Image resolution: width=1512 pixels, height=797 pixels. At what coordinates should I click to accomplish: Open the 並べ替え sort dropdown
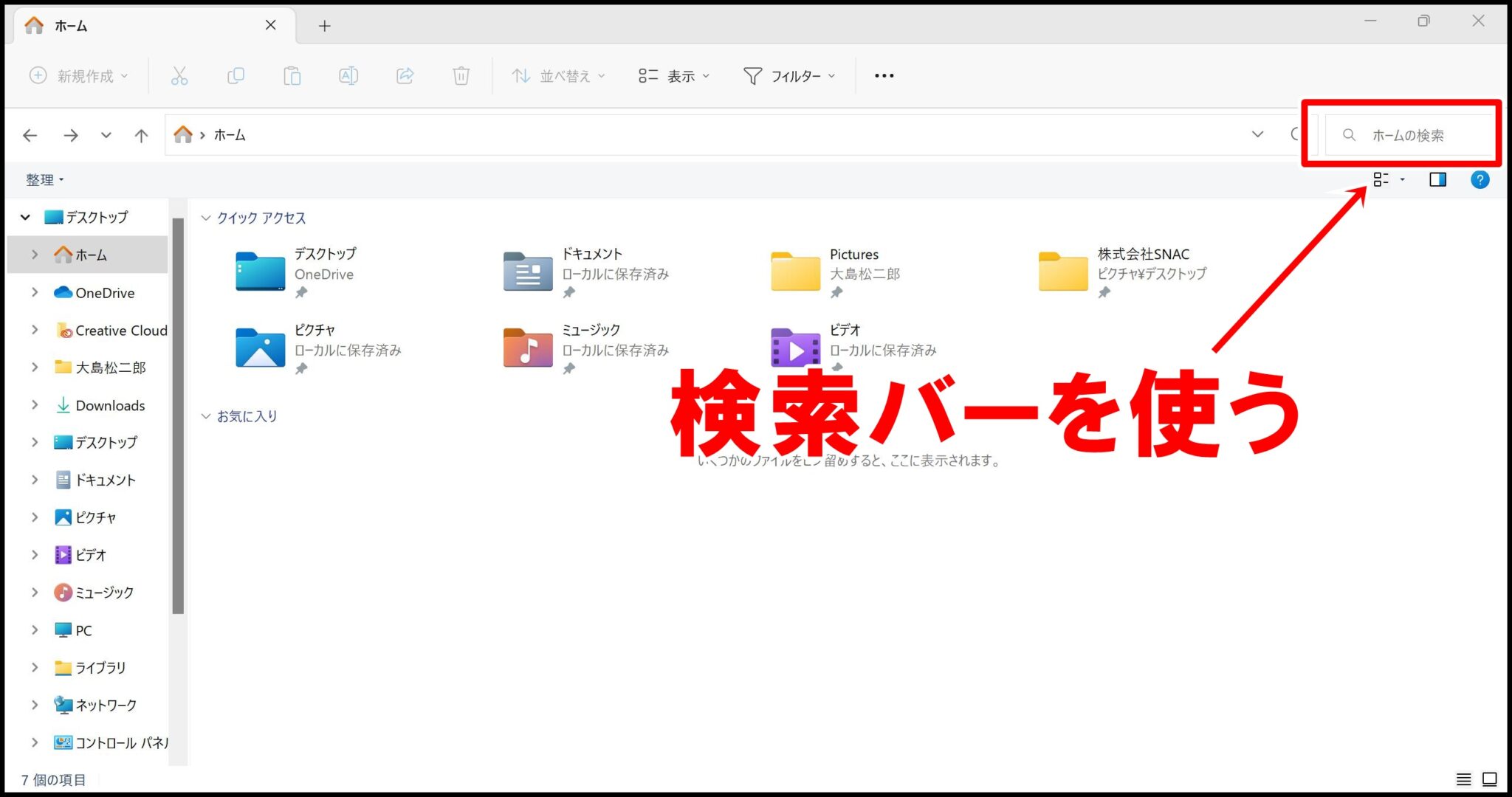[557, 75]
